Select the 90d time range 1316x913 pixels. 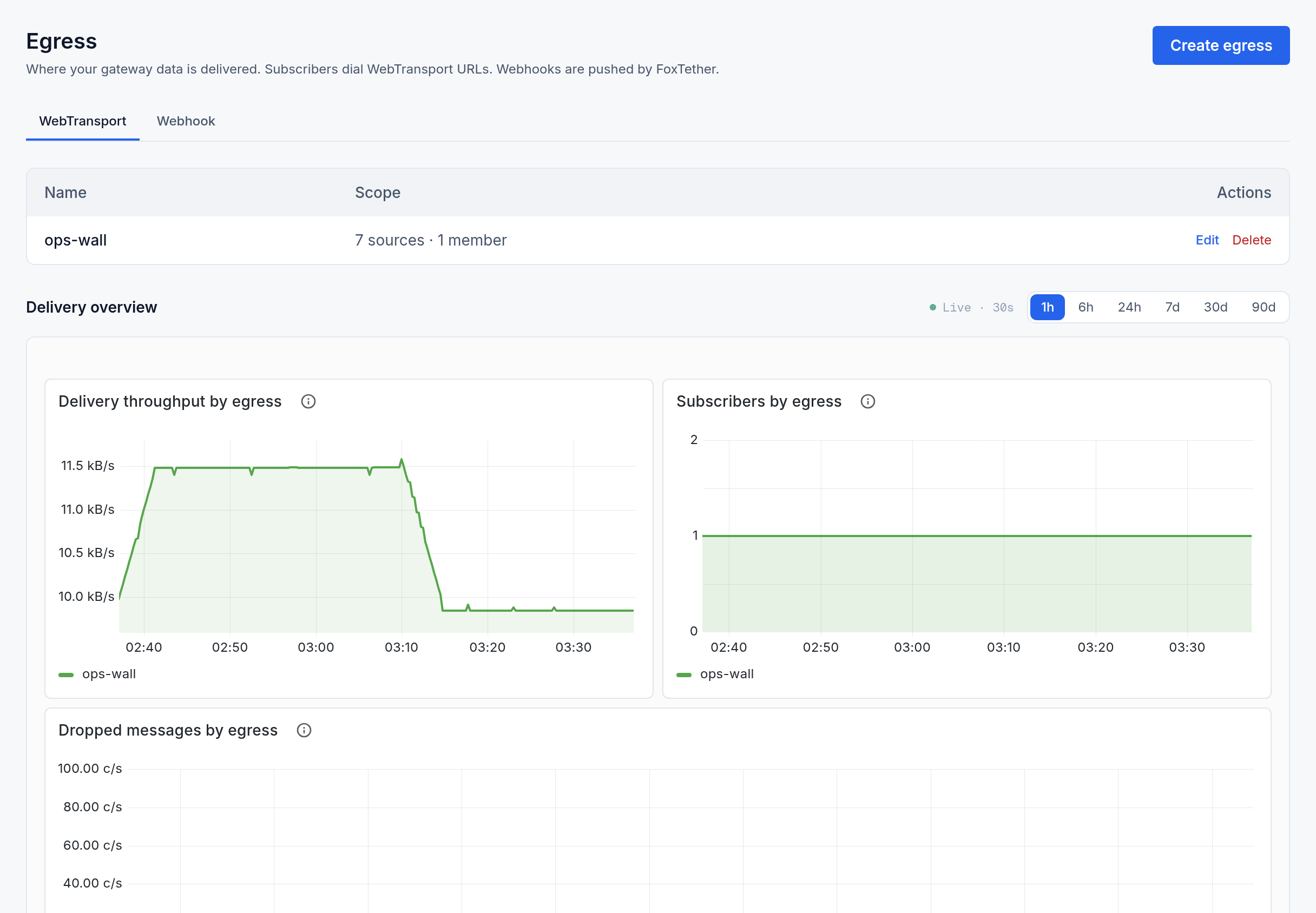coord(1264,307)
